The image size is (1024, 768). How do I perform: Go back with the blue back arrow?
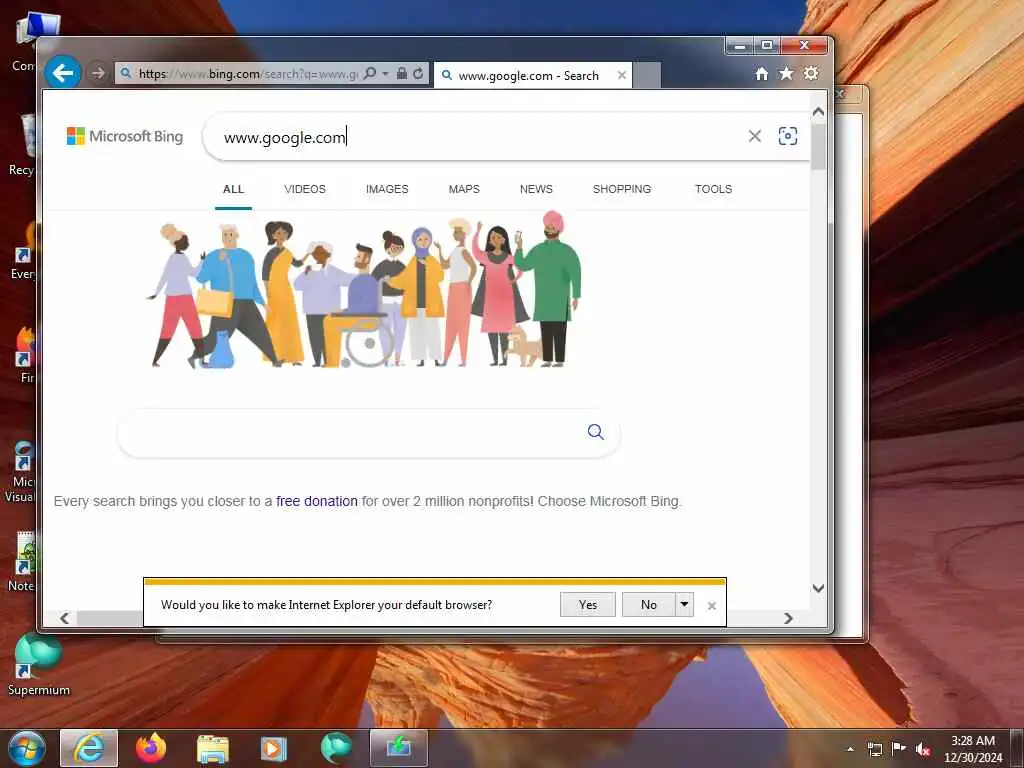[63, 72]
